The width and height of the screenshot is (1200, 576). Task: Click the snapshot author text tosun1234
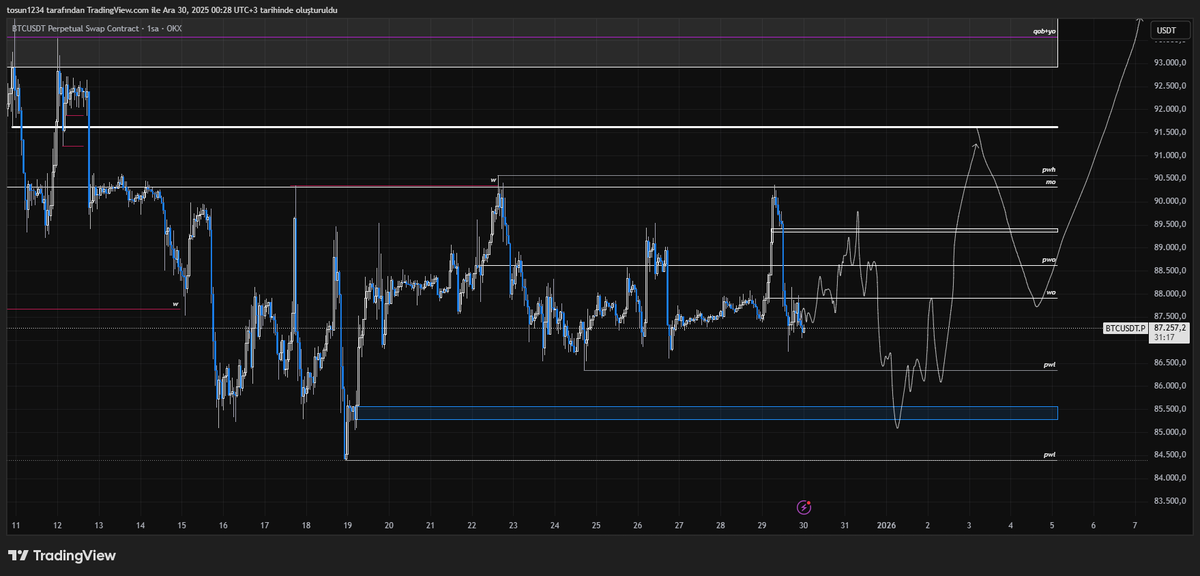[x=27, y=9]
